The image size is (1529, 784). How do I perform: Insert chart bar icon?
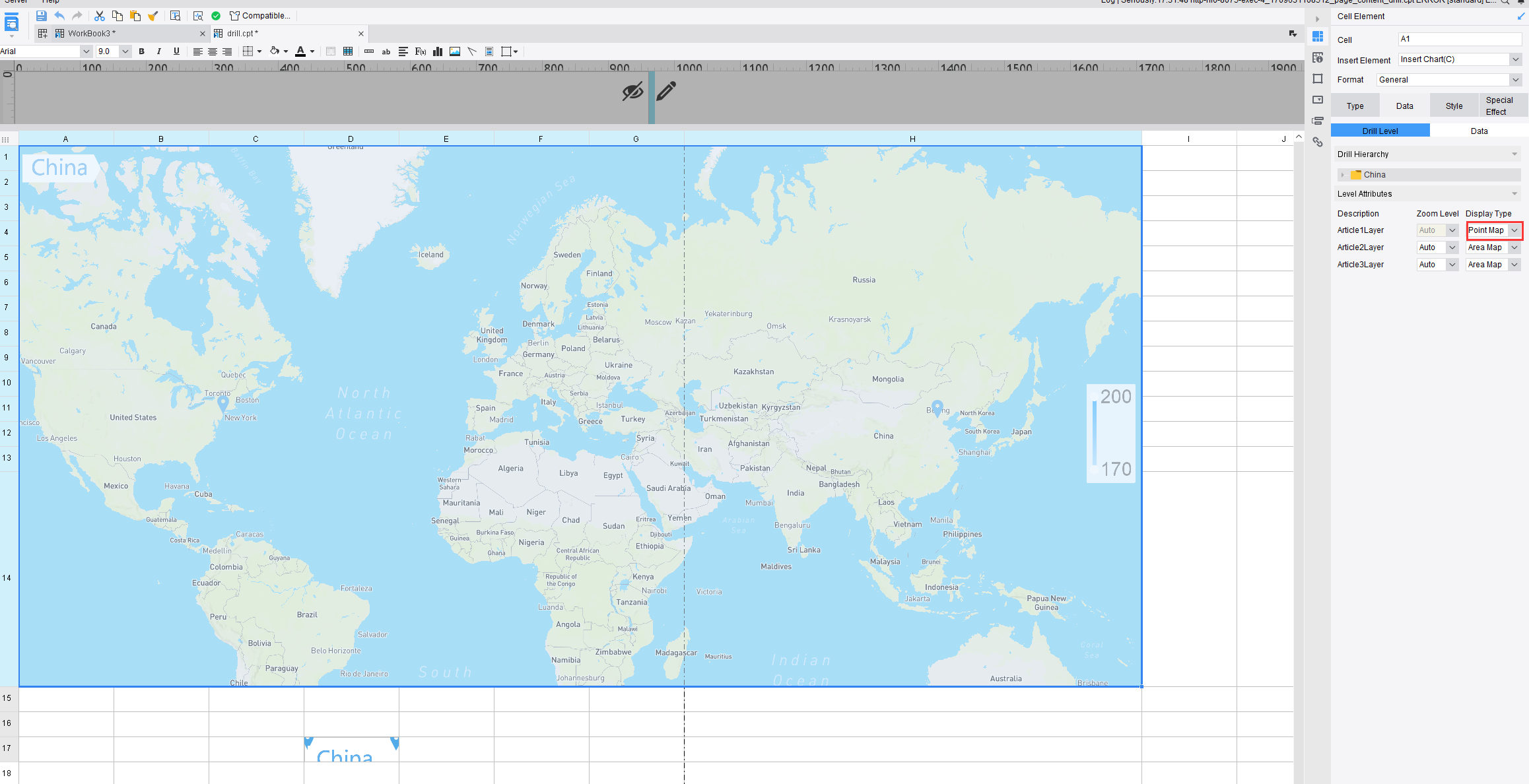click(x=437, y=51)
